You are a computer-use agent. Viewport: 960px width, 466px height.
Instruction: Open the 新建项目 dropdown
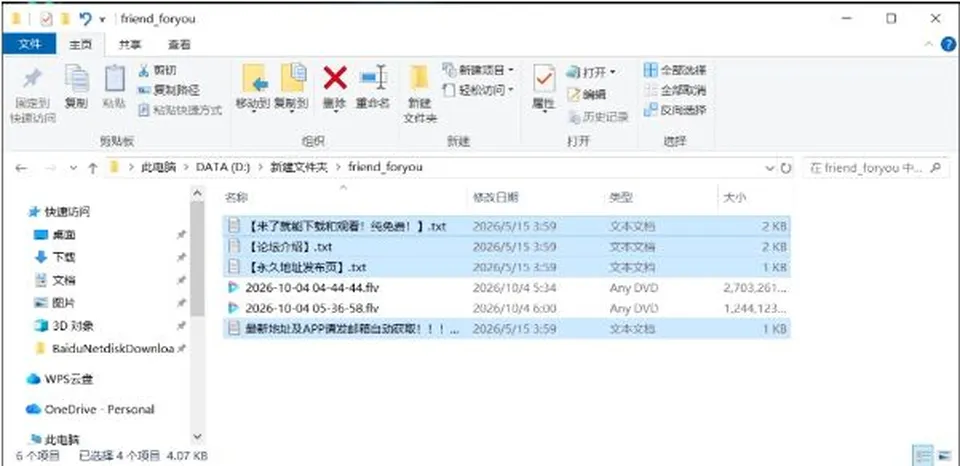479,70
